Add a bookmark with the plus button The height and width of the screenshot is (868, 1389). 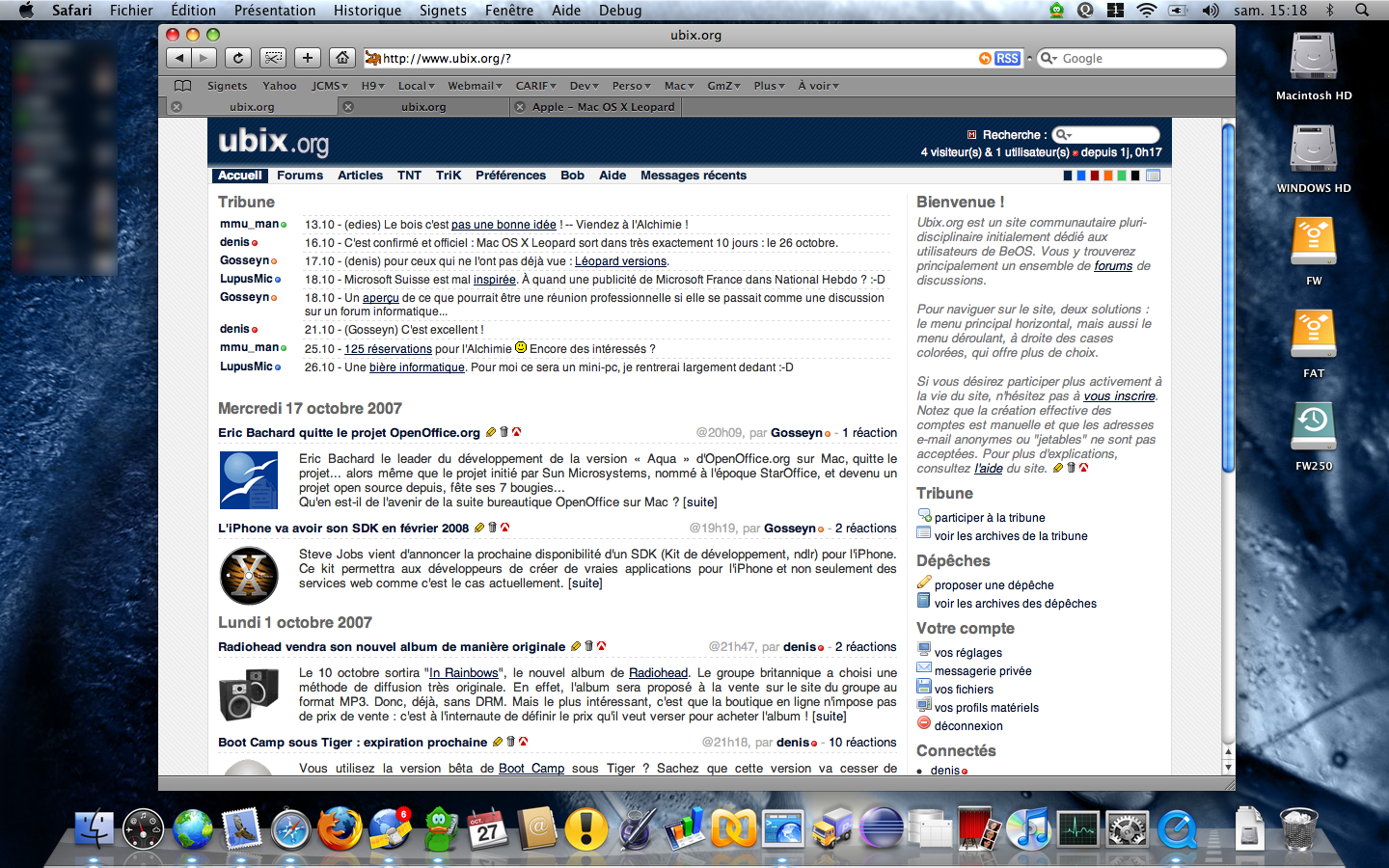click(308, 58)
